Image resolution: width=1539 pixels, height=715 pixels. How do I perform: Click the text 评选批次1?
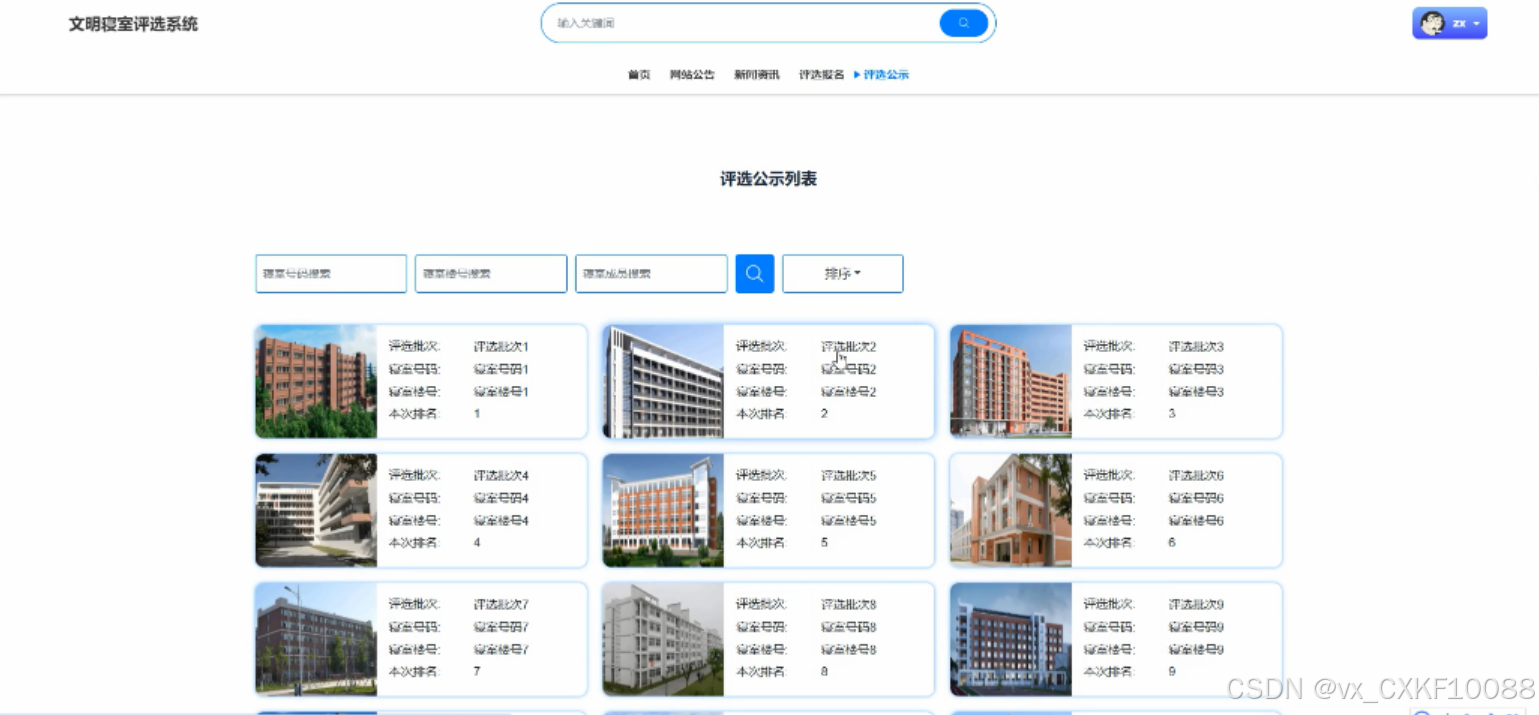coord(501,347)
